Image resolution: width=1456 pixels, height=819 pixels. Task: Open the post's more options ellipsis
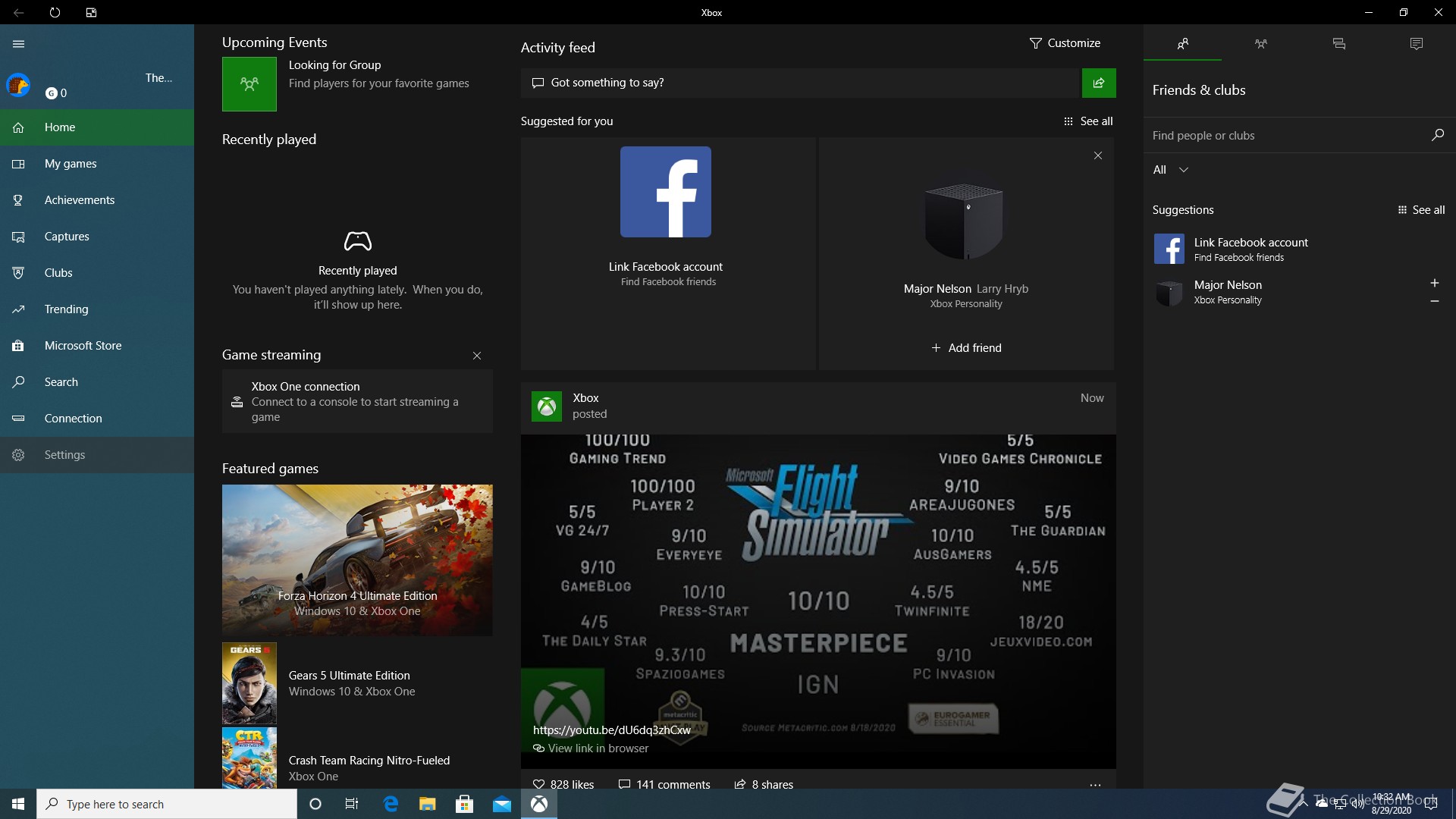1095,785
